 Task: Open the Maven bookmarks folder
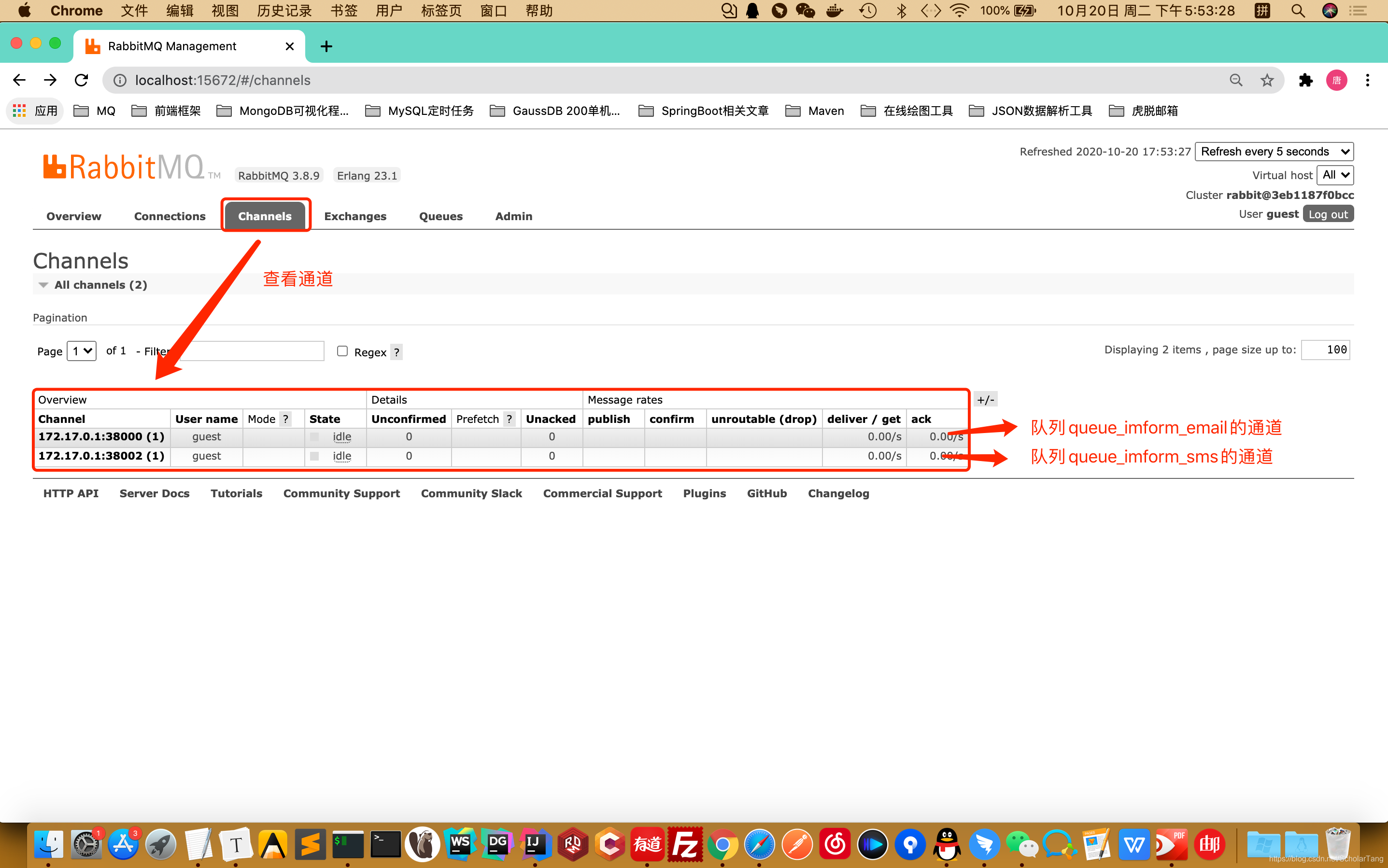click(814, 111)
